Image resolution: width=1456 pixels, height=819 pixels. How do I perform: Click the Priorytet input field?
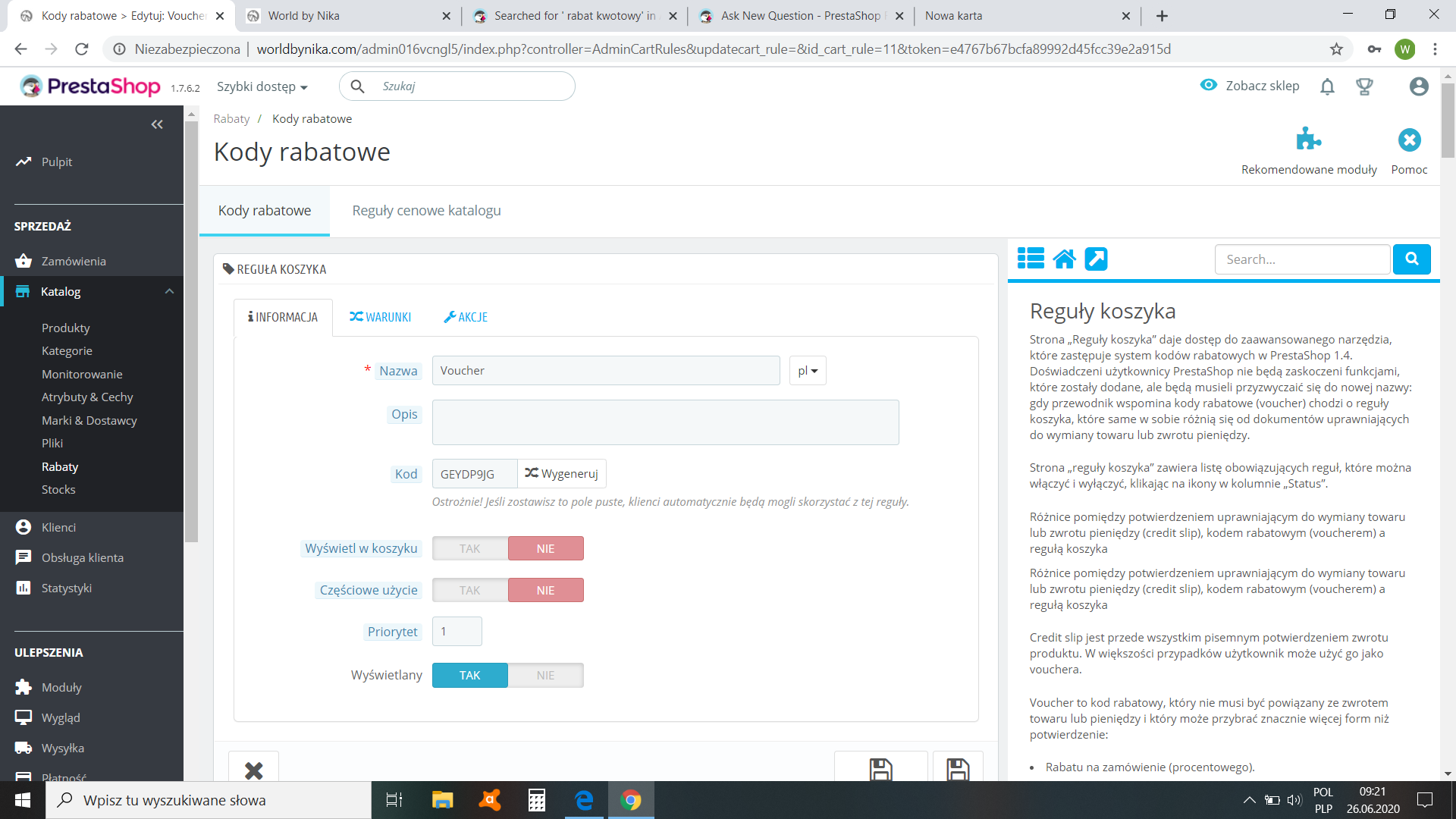click(x=457, y=632)
